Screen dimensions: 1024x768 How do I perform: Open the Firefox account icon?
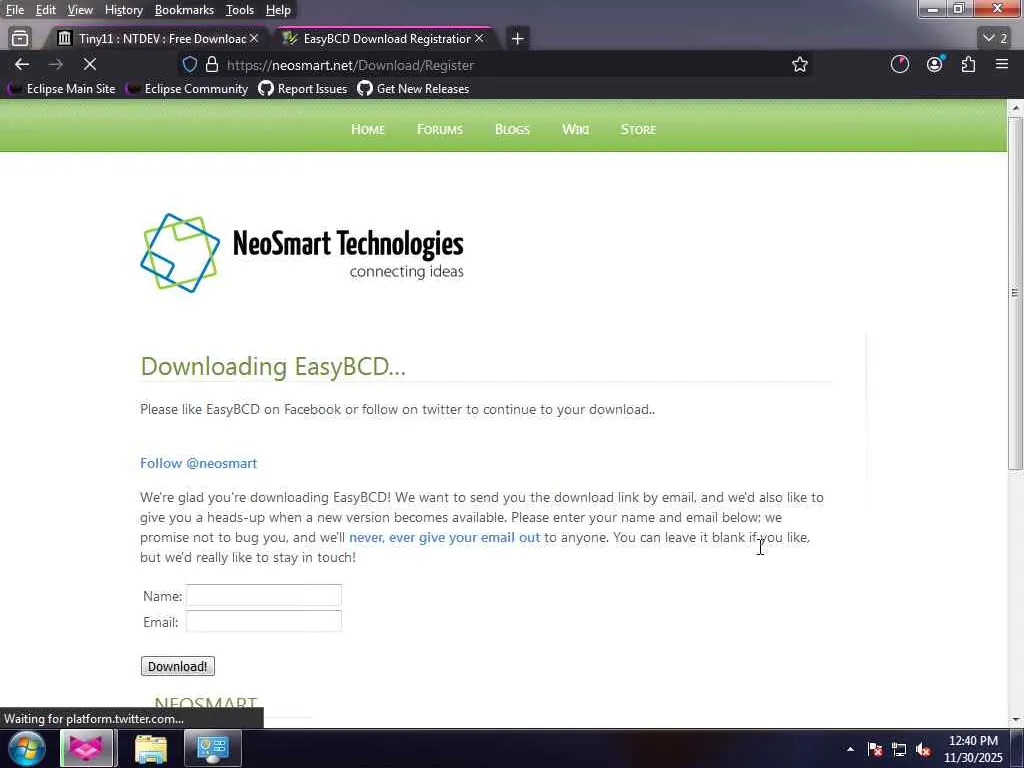935,64
